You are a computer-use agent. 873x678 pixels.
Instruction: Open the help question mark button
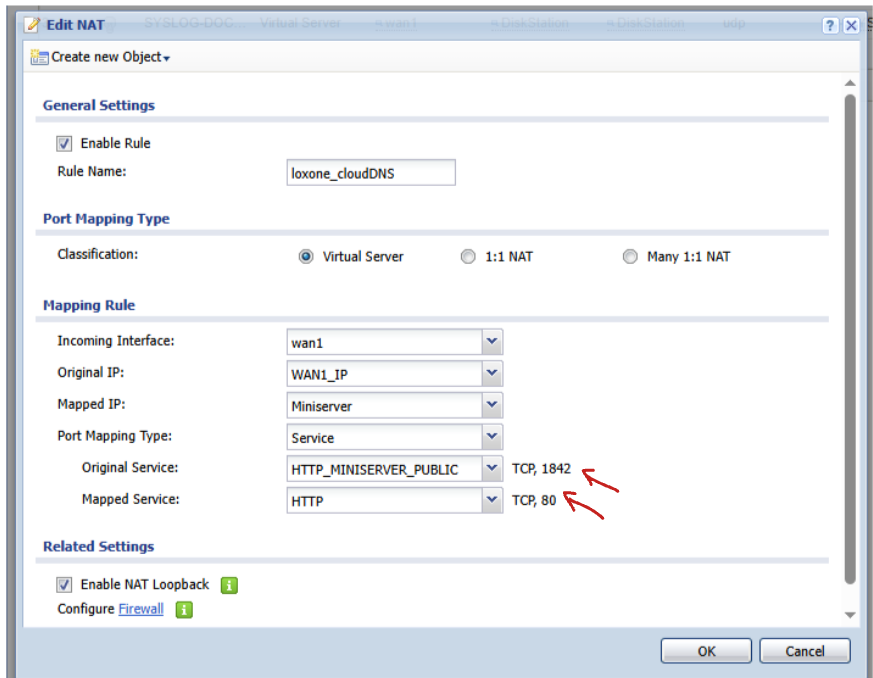tap(830, 25)
